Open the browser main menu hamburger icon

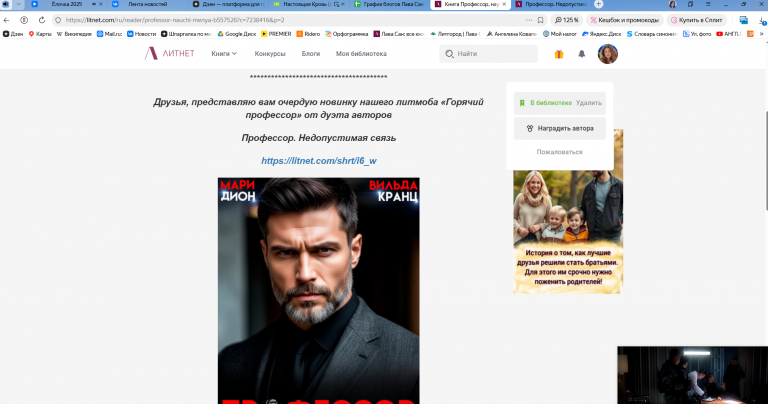(x=708, y=4)
